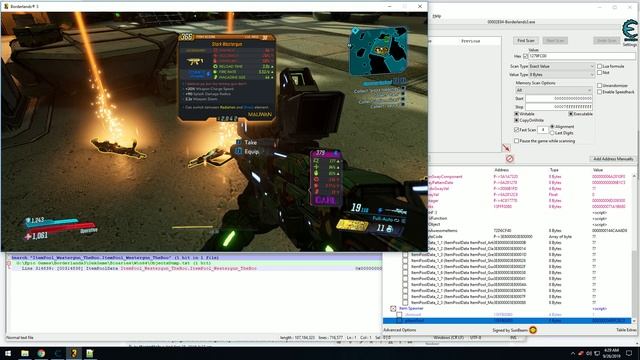
Task: Activate checkbox for ItemPoolData_1_5 row
Action: (x=405, y=267)
